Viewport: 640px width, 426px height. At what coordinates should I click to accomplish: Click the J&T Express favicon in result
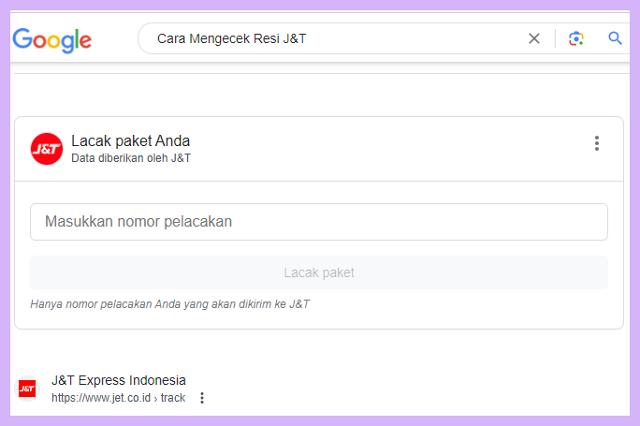point(27,388)
